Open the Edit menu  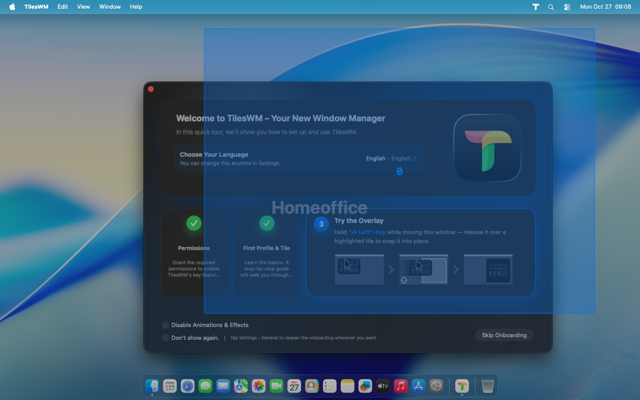[x=63, y=6]
